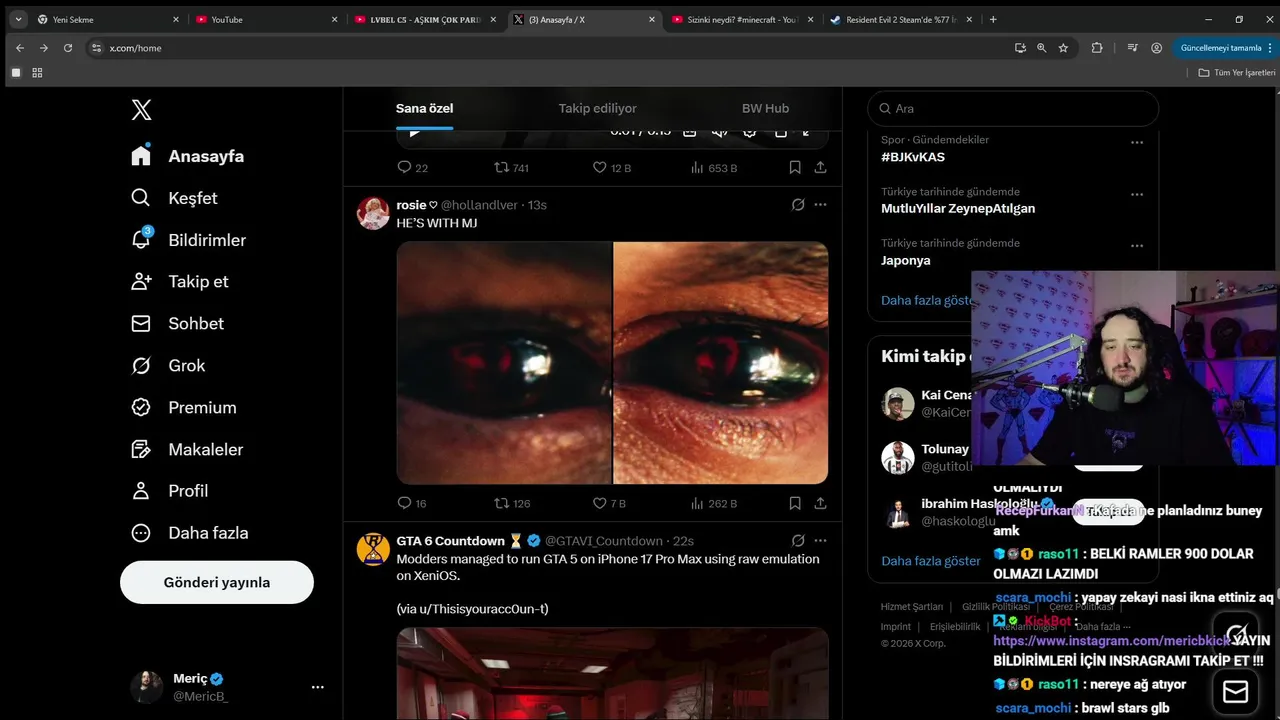Switch to BW Hub tab

(x=765, y=108)
